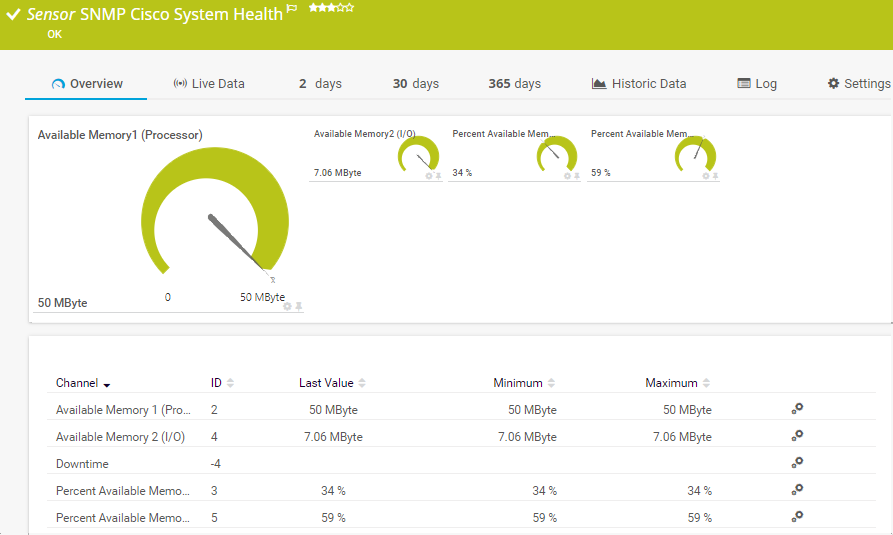
Task: Open the sensor Settings tab
Action: point(859,84)
